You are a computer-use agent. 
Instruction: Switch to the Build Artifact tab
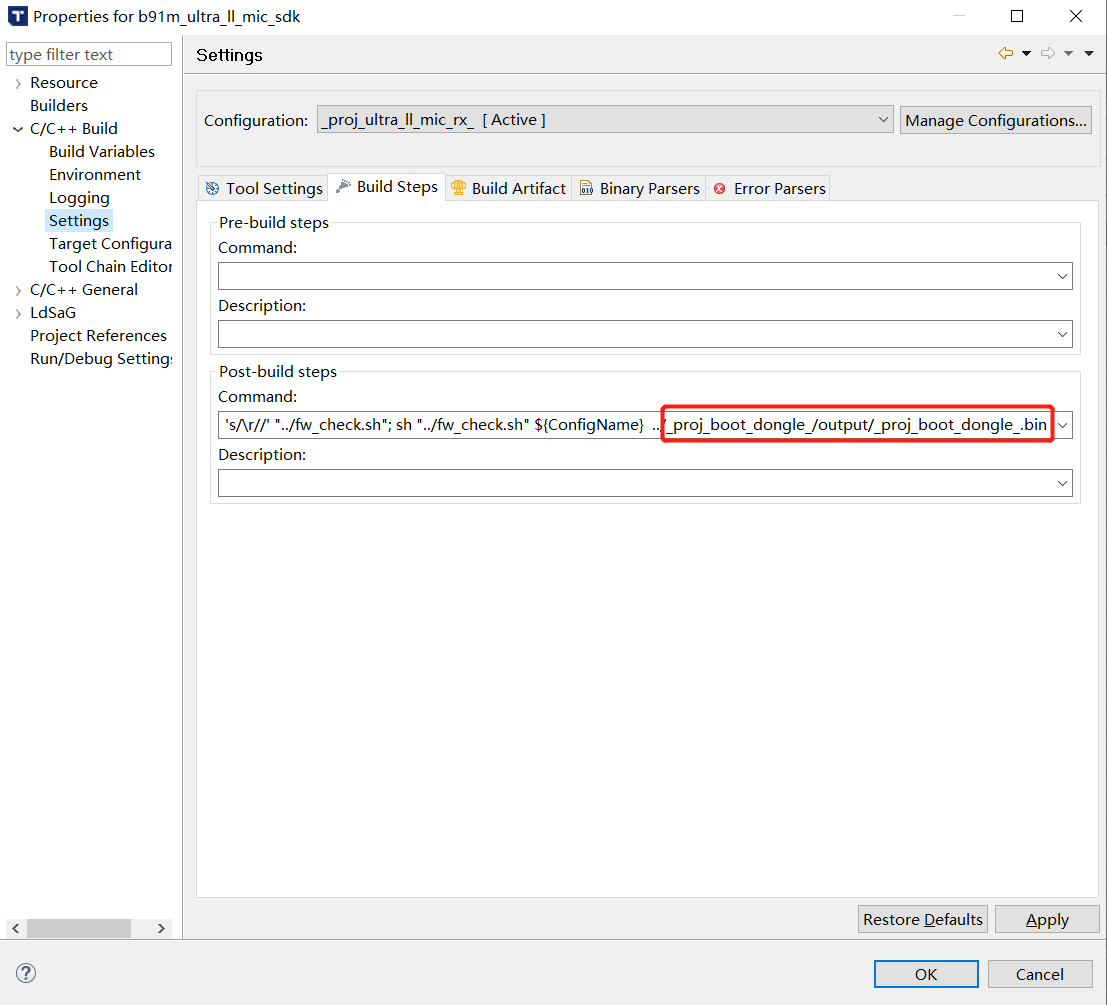pyautogui.click(x=508, y=188)
